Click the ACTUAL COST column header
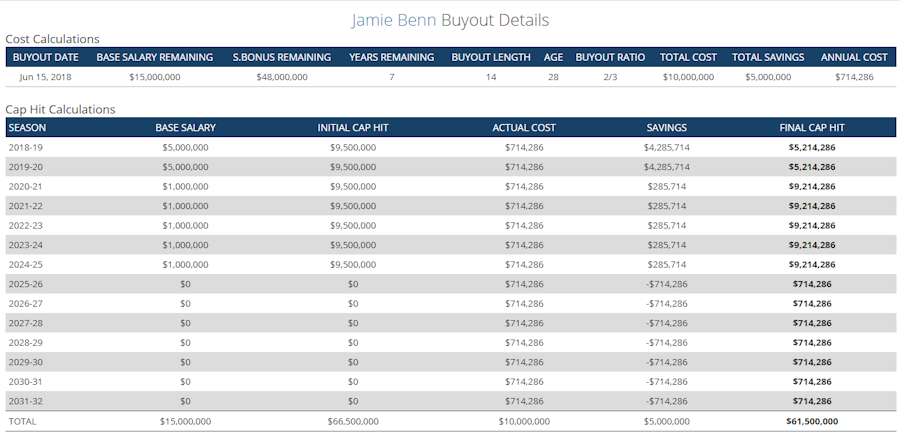The image size is (900, 435). [x=524, y=128]
